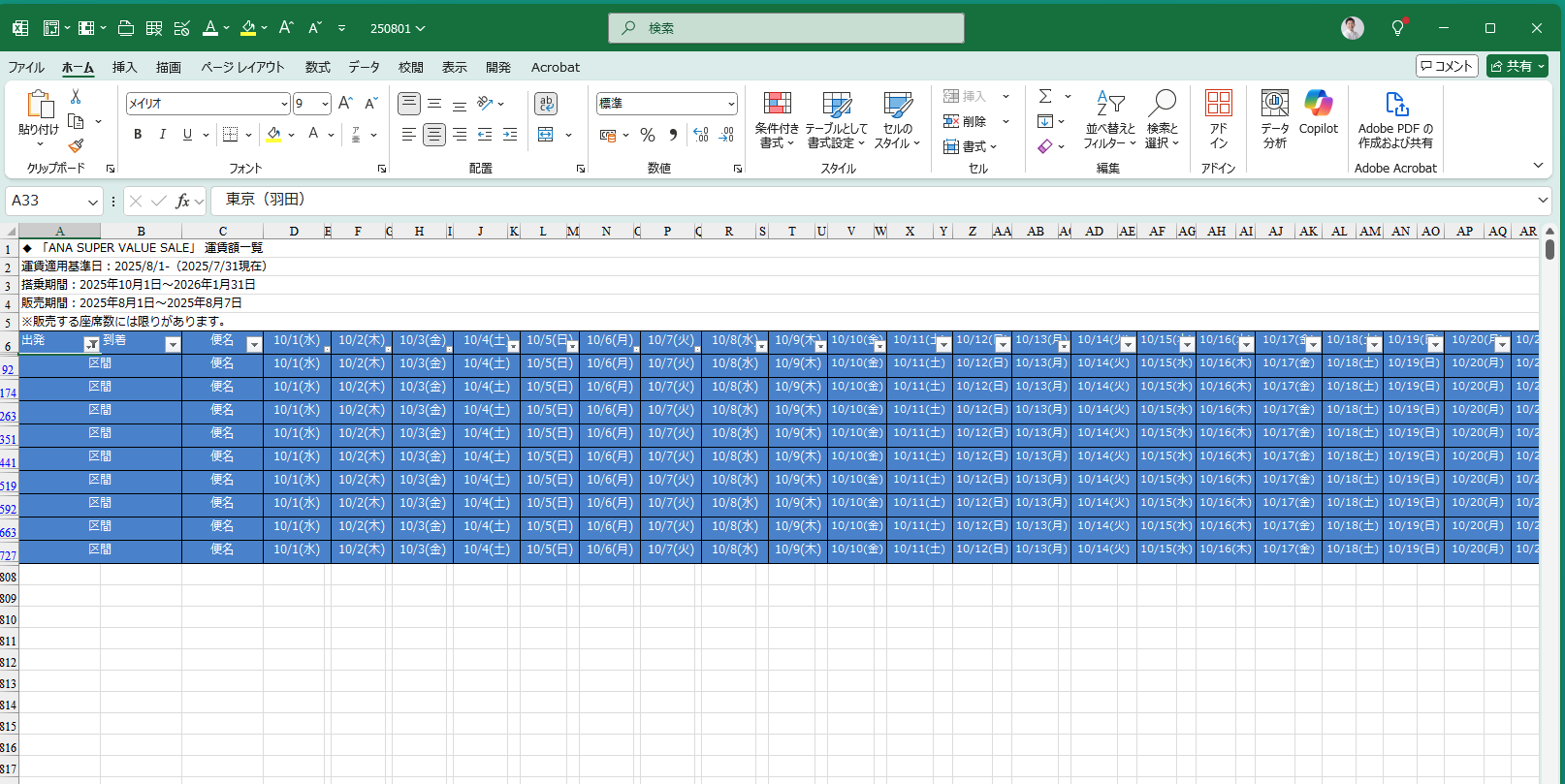Viewport: 1565px width, 784px height.
Task: Increase decimal places
Action: tap(701, 135)
